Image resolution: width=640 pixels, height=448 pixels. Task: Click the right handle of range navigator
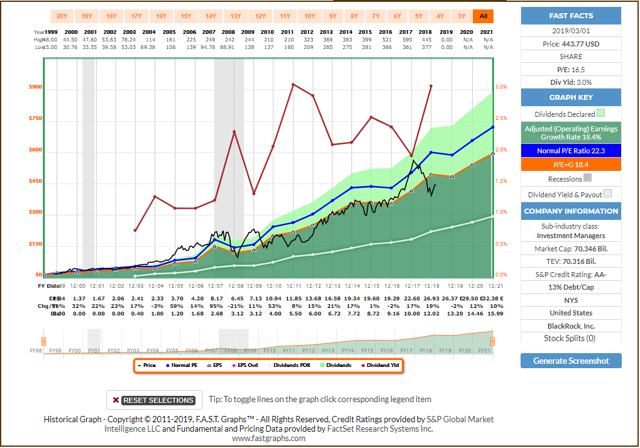point(493,341)
